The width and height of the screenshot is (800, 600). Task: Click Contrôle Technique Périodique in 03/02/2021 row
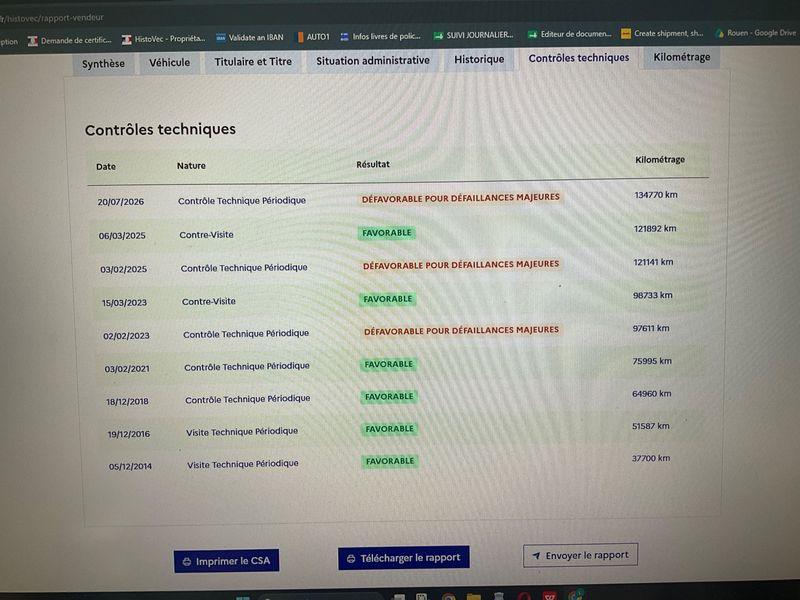[247, 367]
